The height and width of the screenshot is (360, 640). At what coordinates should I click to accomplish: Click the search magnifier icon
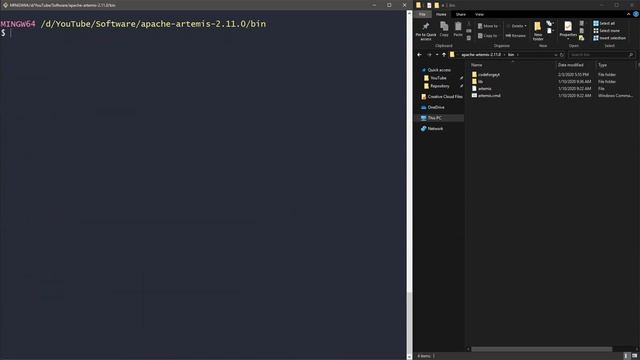tap(631, 55)
